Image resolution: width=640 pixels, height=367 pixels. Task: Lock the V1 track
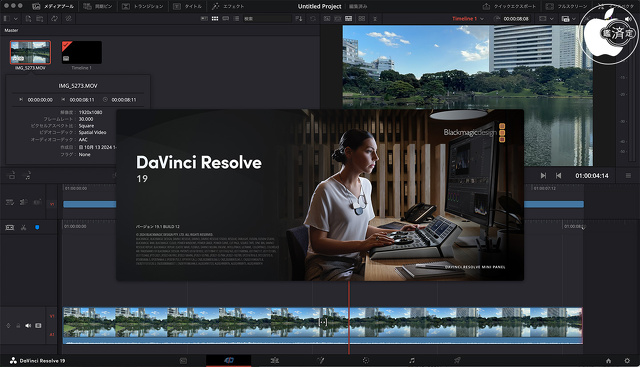click(18, 325)
